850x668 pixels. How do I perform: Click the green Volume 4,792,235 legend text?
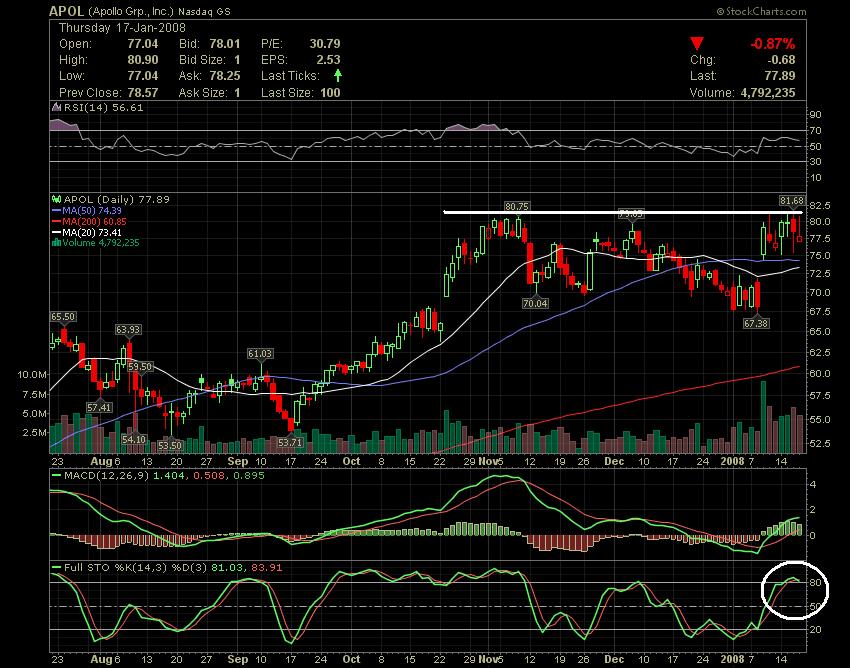pos(101,243)
